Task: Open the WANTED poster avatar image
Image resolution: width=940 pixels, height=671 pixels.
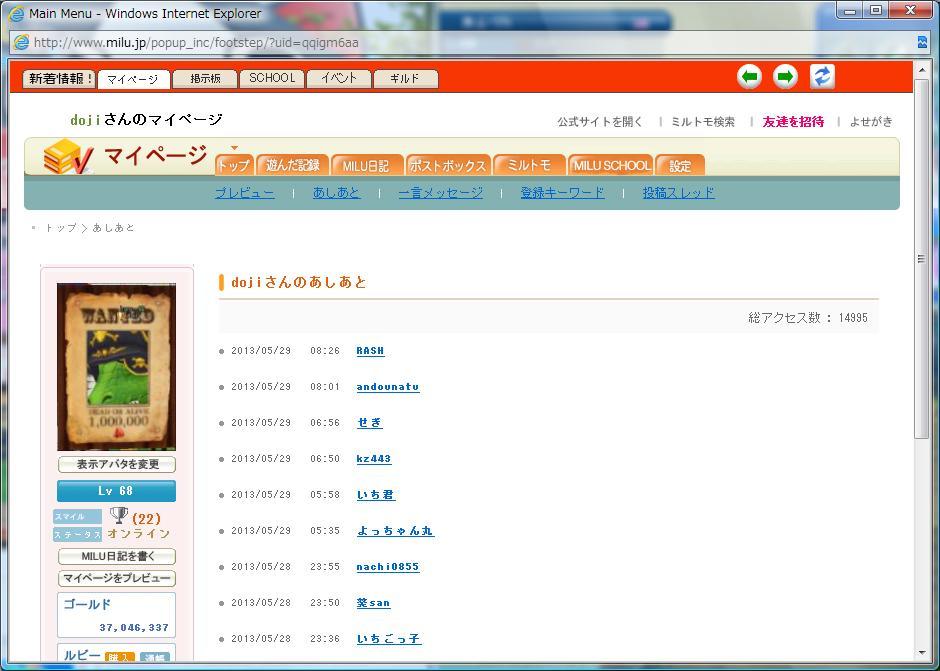Action: coord(116,366)
